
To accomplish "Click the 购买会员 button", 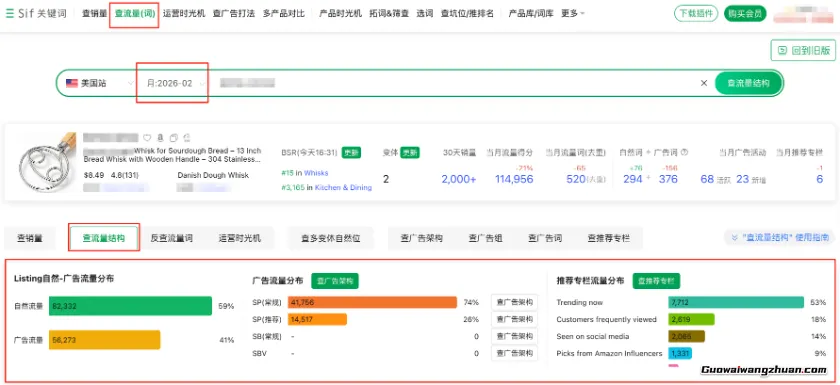I will pyautogui.click(x=745, y=14).
